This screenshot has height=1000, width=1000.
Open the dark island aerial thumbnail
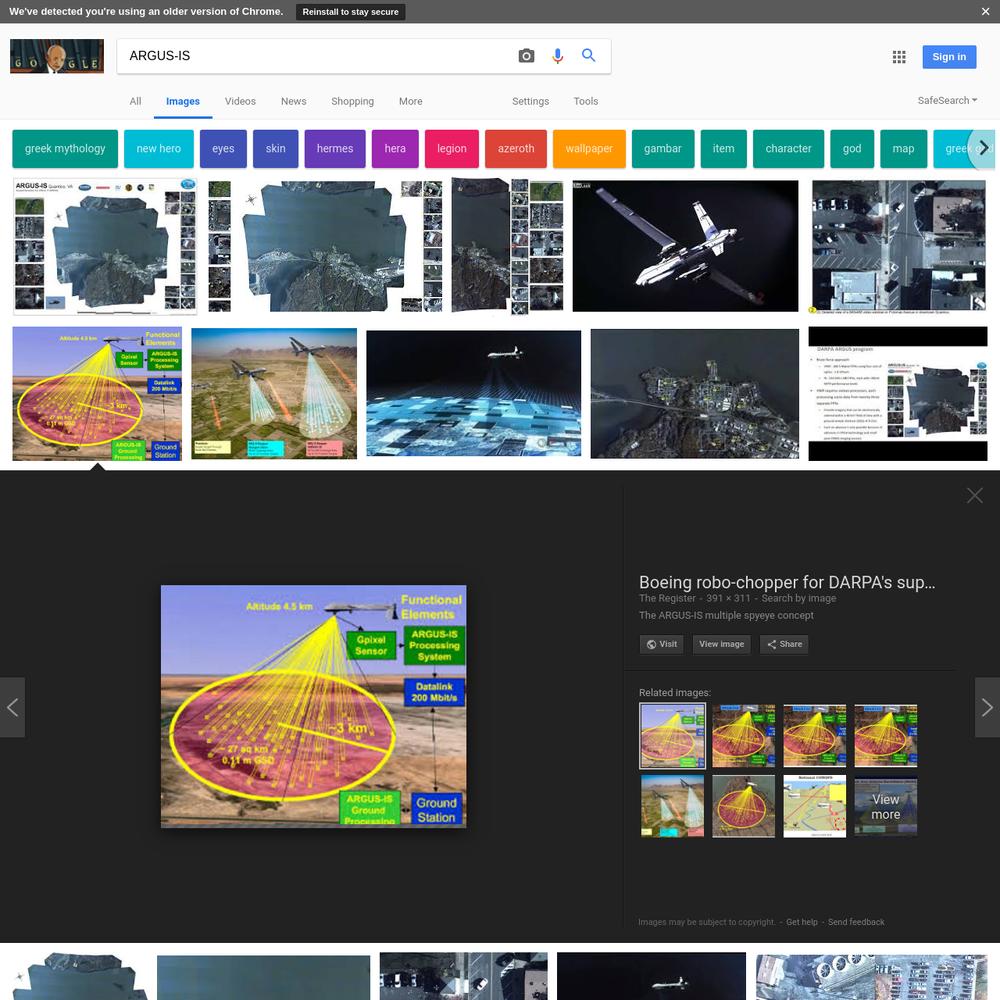pos(694,393)
